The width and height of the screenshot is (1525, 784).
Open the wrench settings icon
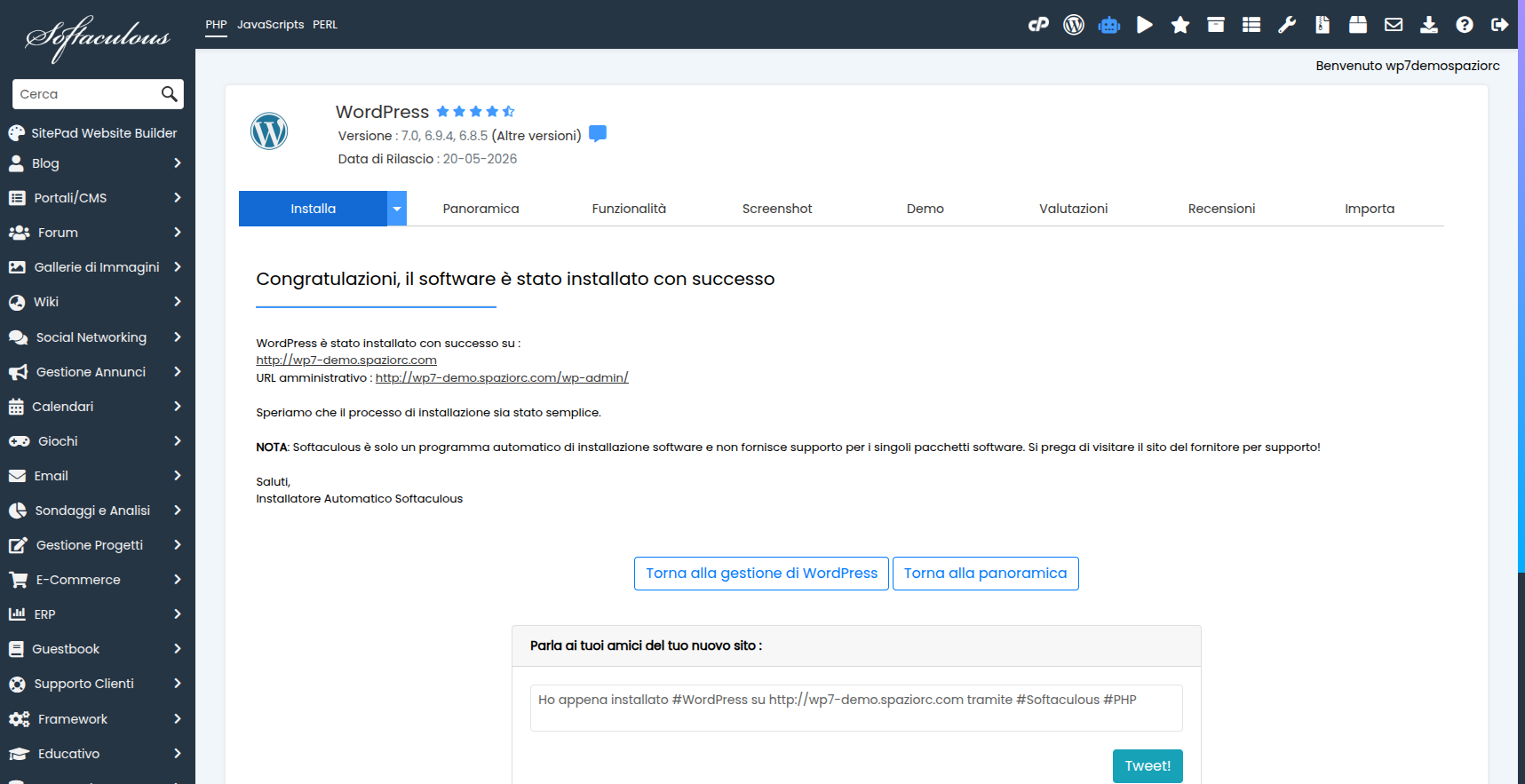(1287, 25)
